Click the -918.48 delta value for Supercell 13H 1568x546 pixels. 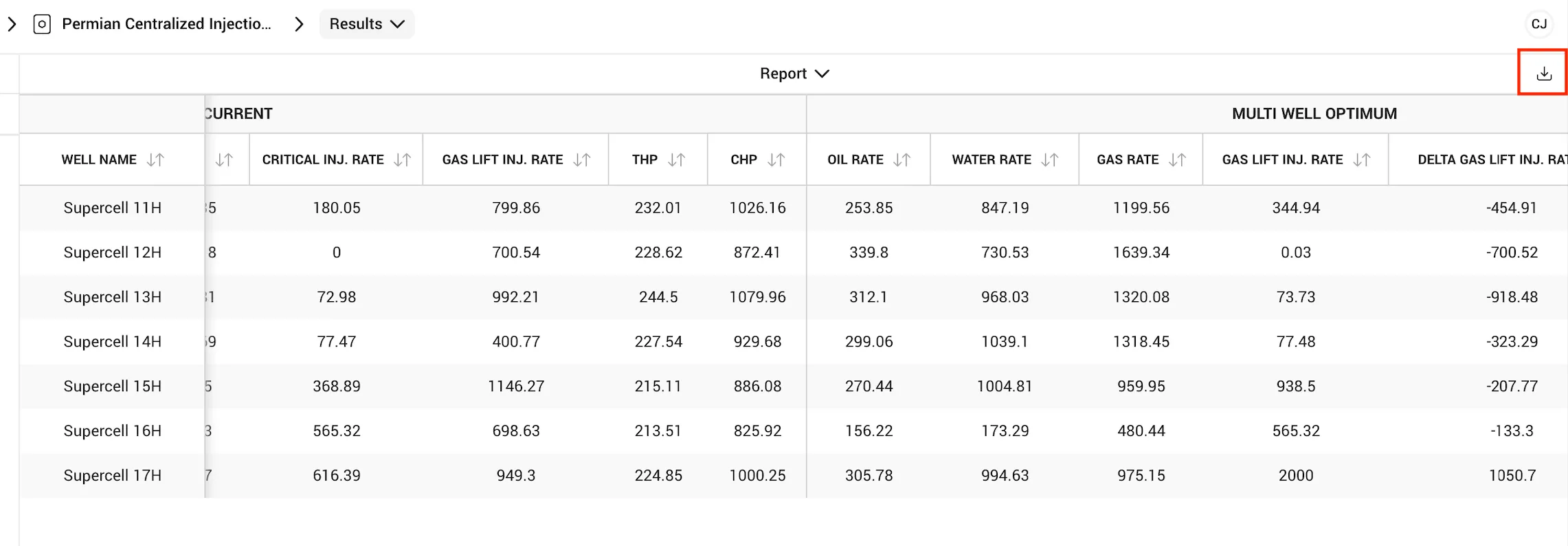[1512, 297]
